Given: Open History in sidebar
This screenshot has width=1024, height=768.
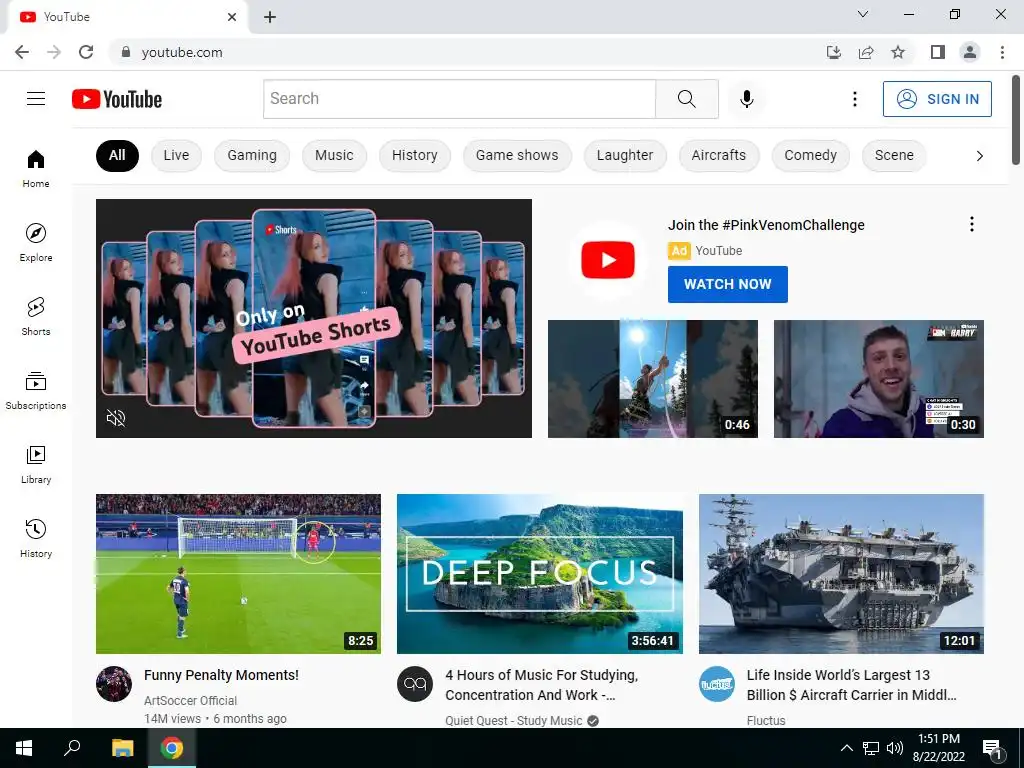Looking at the screenshot, I should point(36,539).
